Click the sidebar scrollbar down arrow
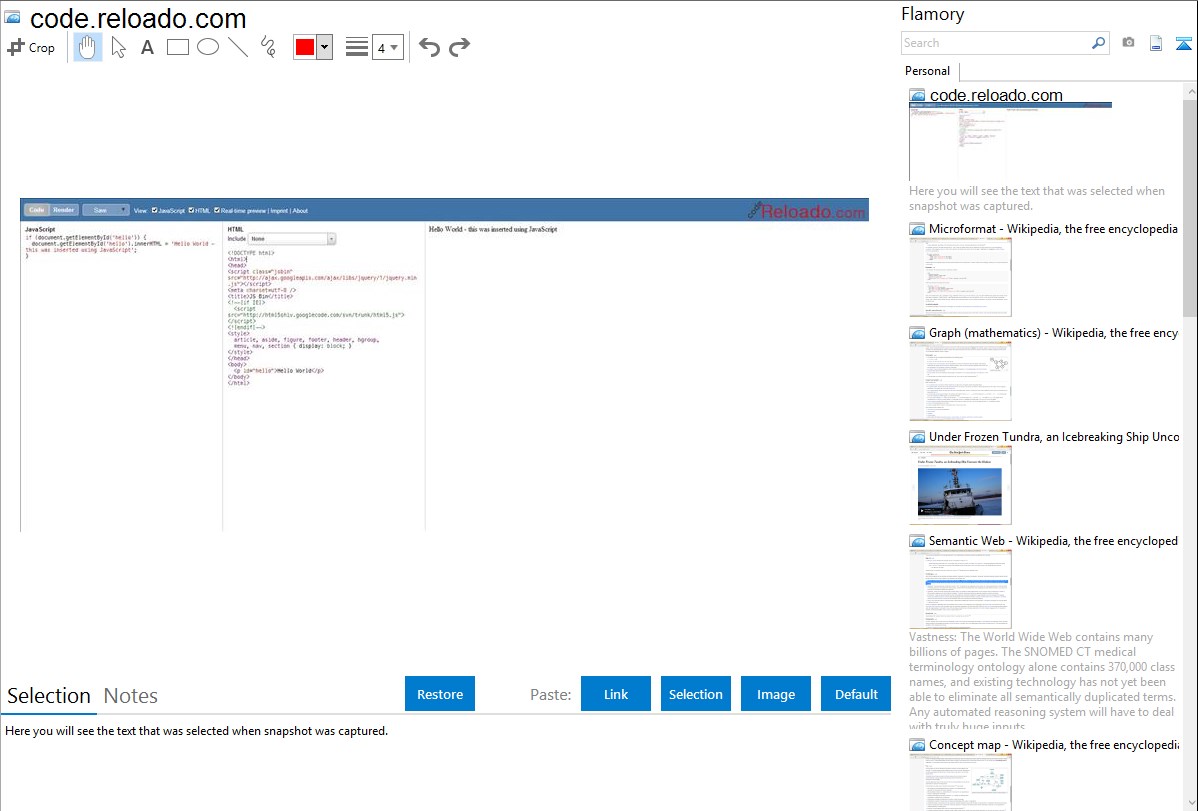This screenshot has height=811, width=1198. tap(1190, 803)
